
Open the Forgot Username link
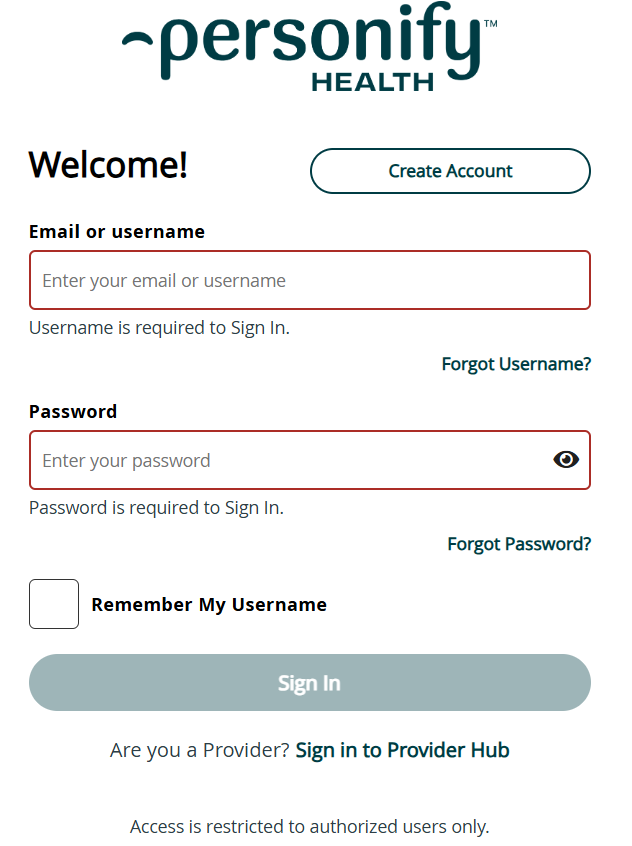click(x=516, y=364)
